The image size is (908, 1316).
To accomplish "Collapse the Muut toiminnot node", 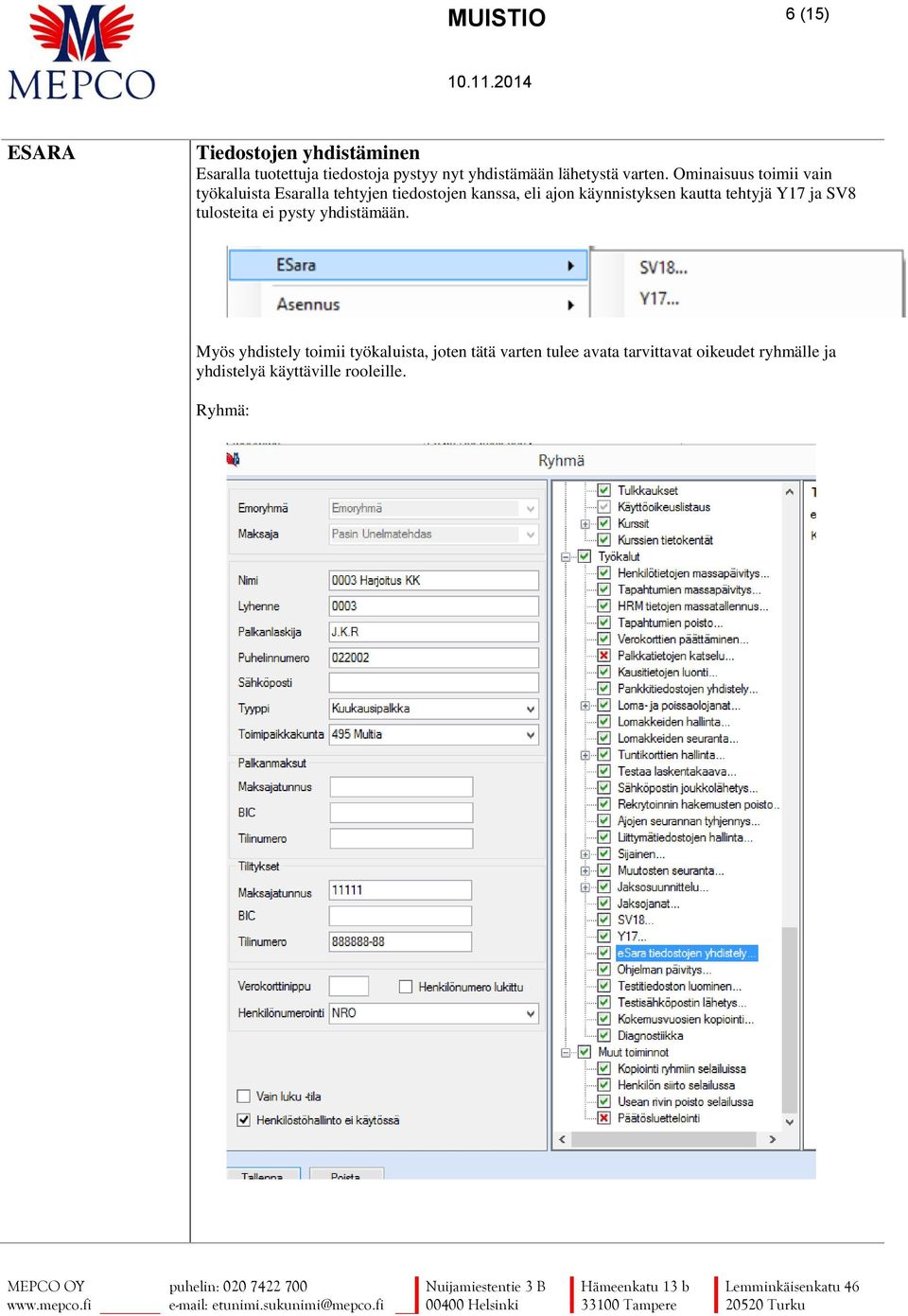I will click(x=566, y=1052).
